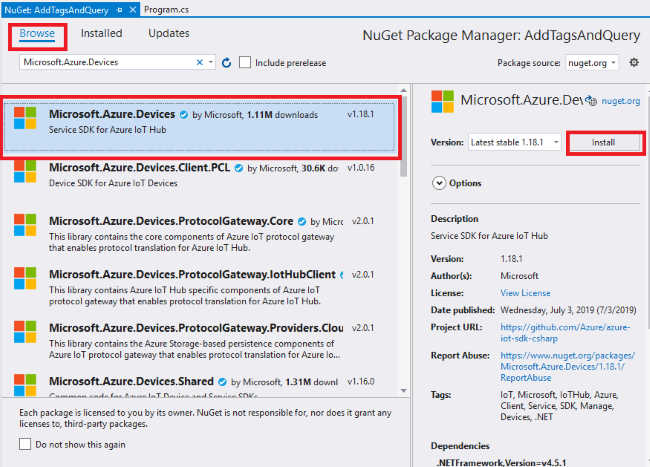
Task: Check Do not show this again
Action: coord(25,445)
